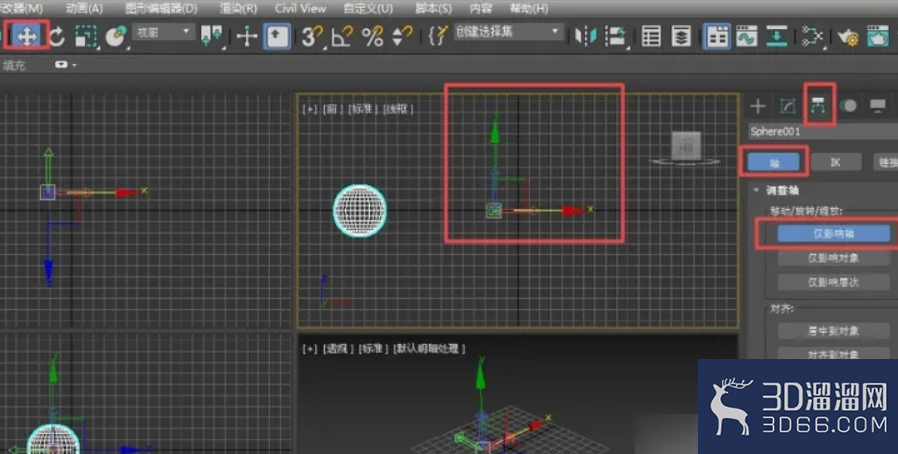The height and width of the screenshot is (454, 898).
Task: Select the Move tool in the toolbar
Action: tap(26, 37)
